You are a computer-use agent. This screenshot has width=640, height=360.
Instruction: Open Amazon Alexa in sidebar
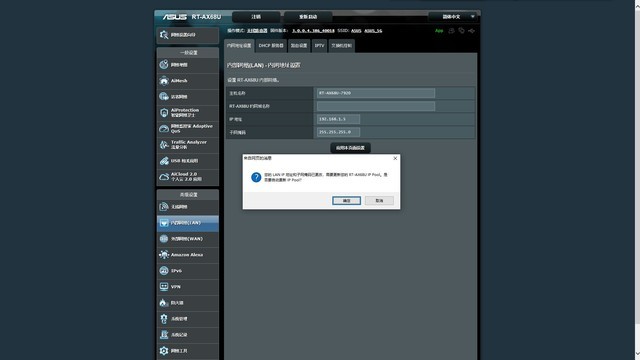tap(187, 255)
